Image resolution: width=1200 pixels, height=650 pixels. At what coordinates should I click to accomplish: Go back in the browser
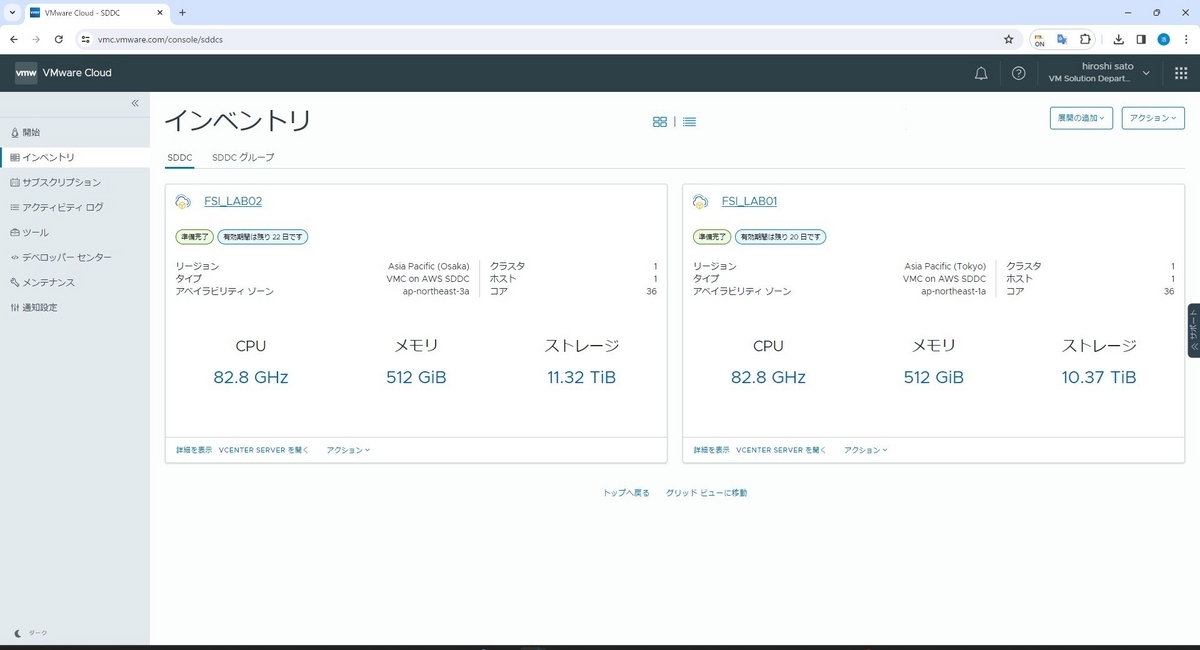click(13, 39)
